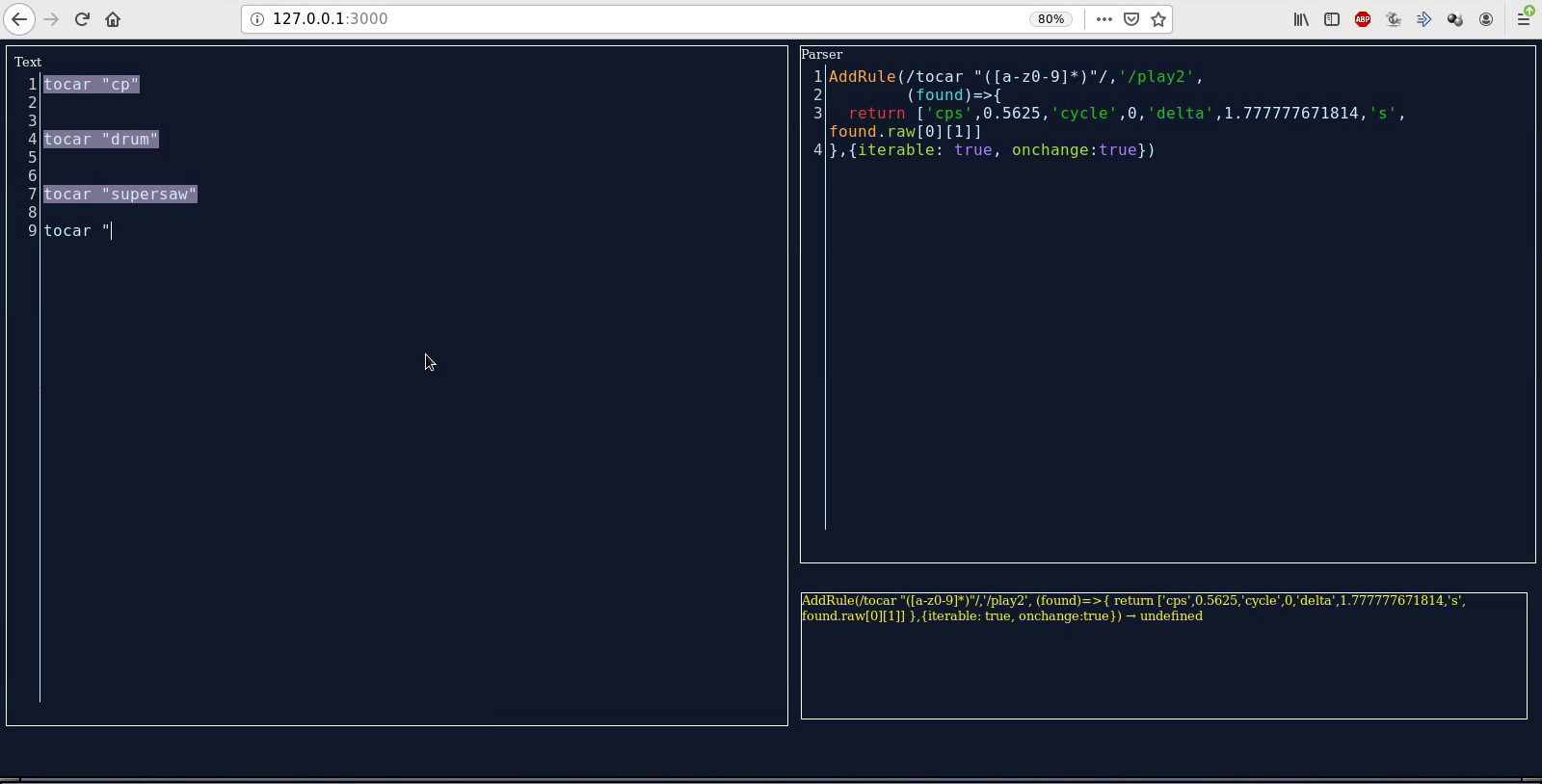Open the dragon-shaped extension icon
This screenshot has height=784, width=1542.
pos(1394,19)
